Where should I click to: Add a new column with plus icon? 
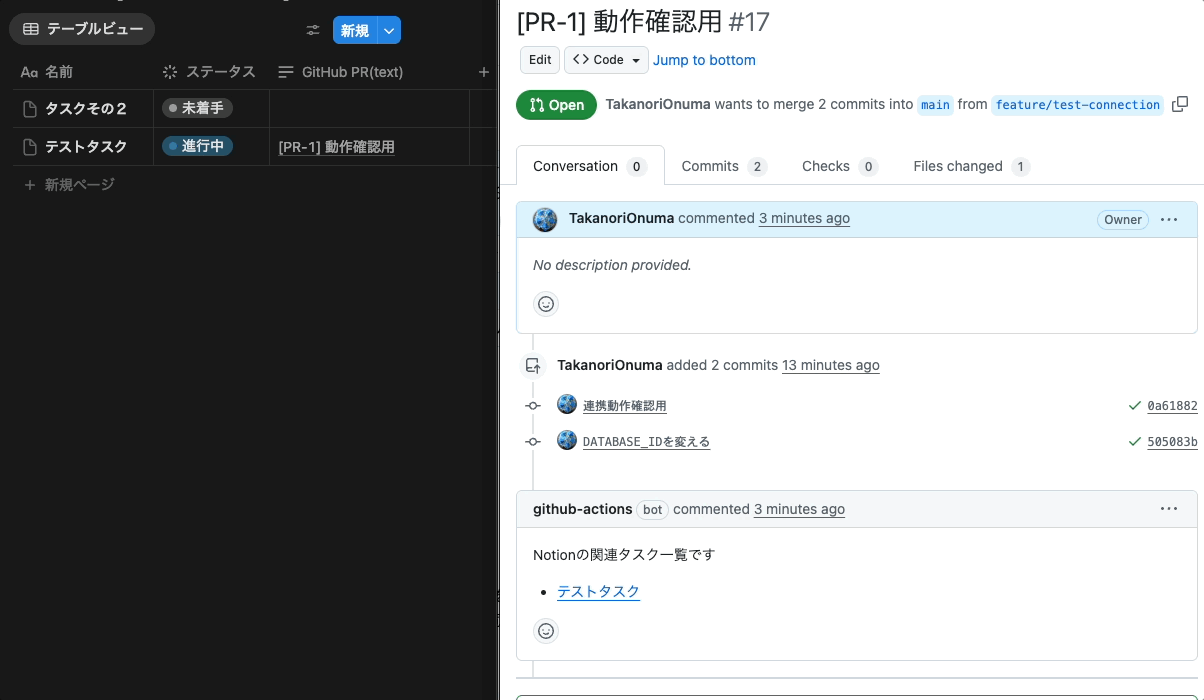tap(484, 72)
